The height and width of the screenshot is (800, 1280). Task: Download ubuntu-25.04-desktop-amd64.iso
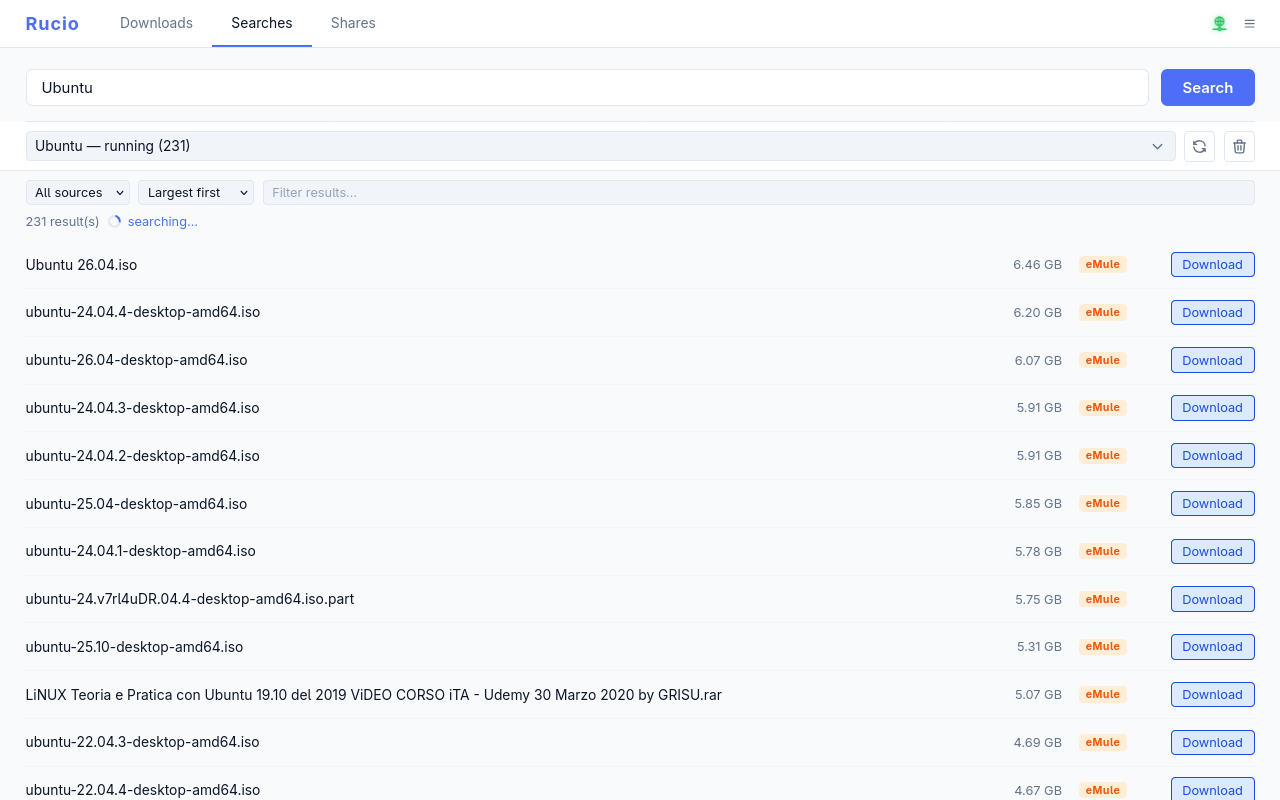pos(1212,503)
